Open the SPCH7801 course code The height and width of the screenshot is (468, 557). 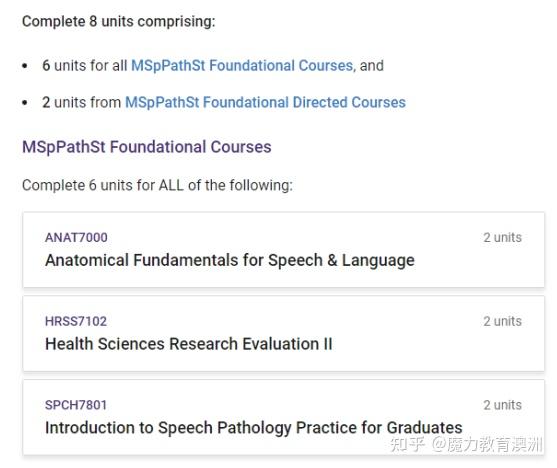pos(76,405)
